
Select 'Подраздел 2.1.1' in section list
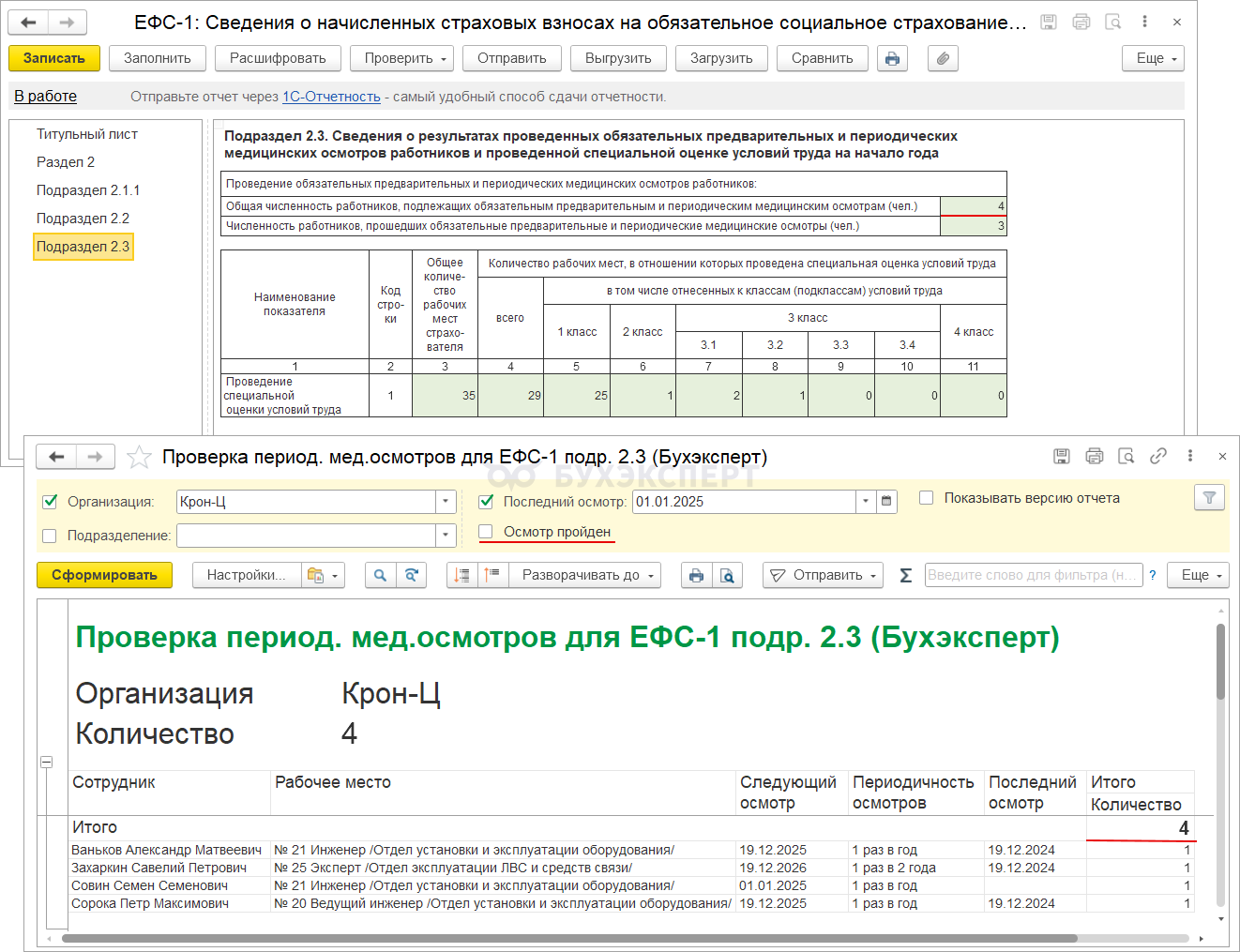pos(88,190)
